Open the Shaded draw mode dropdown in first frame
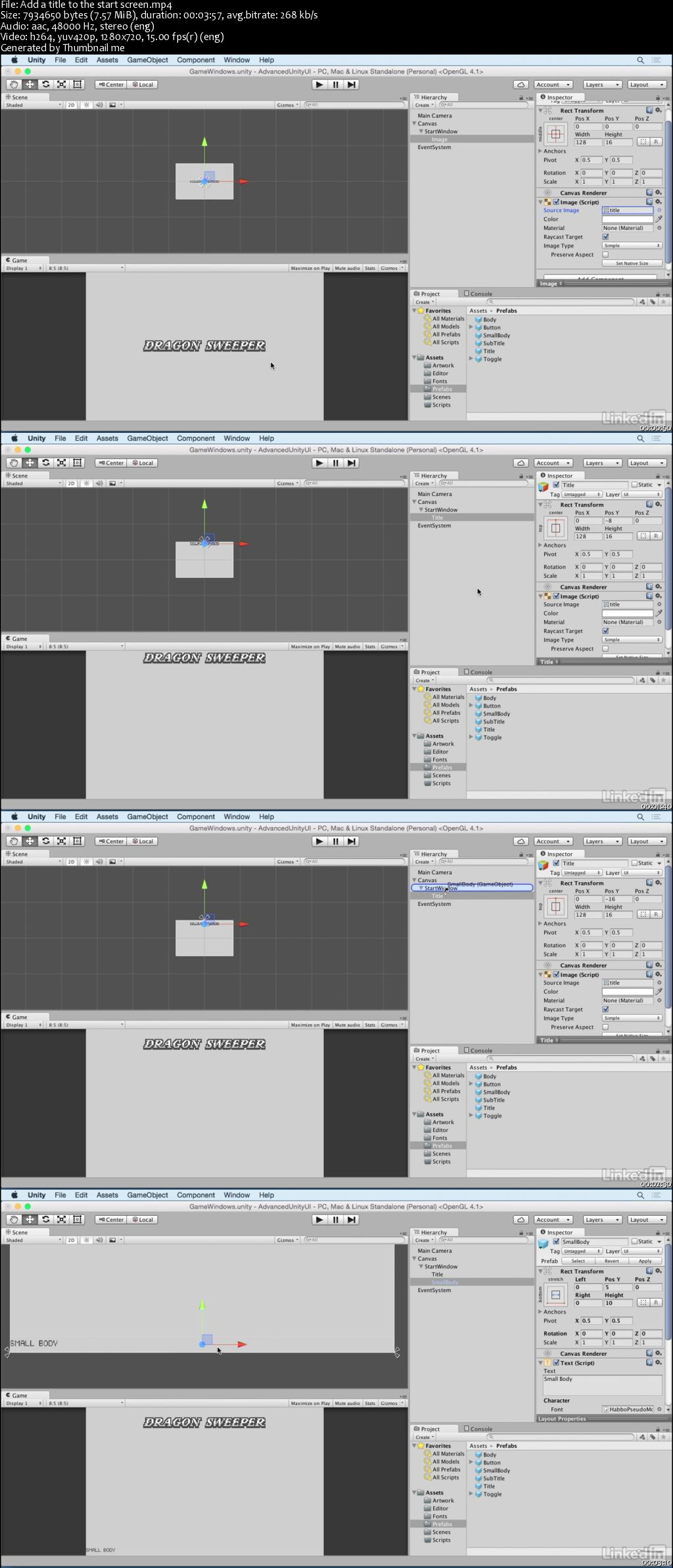This screenshot has height=1568, width=673. tap(33, 104)
